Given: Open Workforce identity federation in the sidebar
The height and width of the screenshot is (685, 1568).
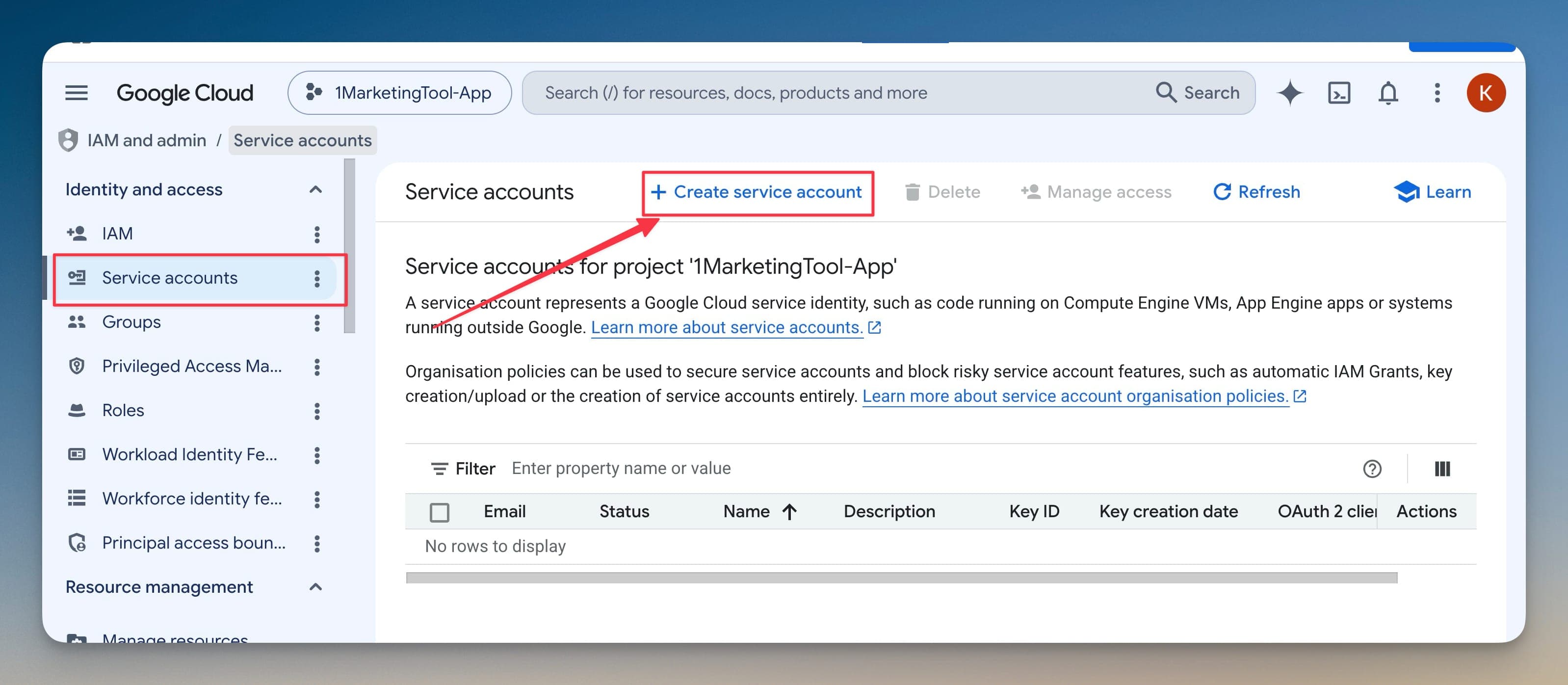Looking at the screenshot, I should [x=192, y=498].
